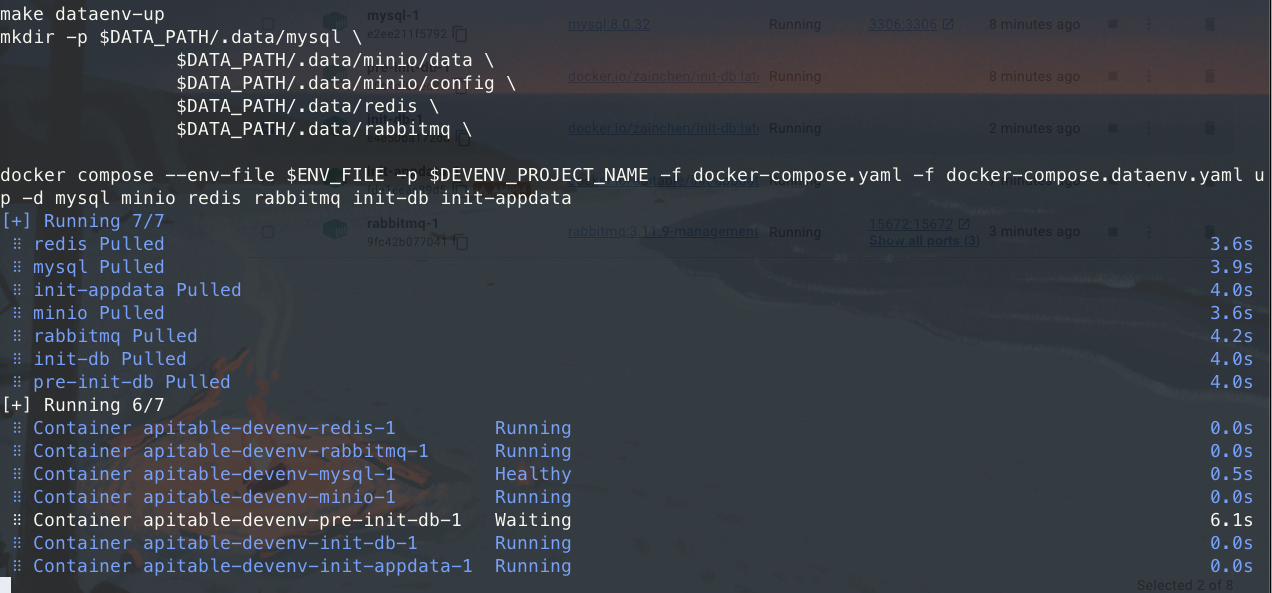
Task: Click the '3 minutes ago' rabbitmq-1 timestamp
Action: click(1034, 232)
